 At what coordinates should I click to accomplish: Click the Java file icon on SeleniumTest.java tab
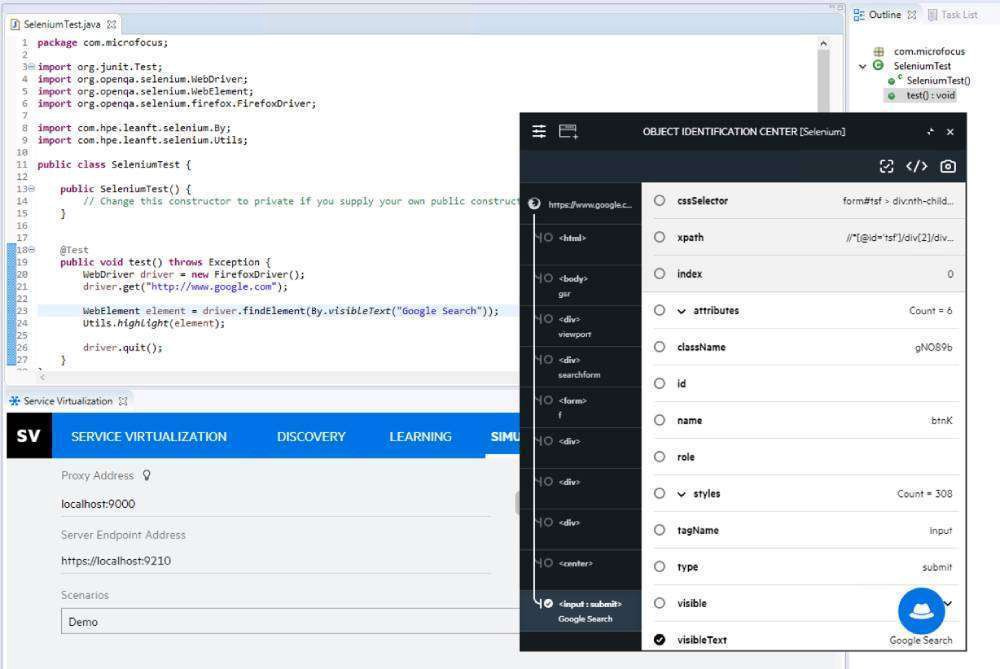tap(15, 24)
